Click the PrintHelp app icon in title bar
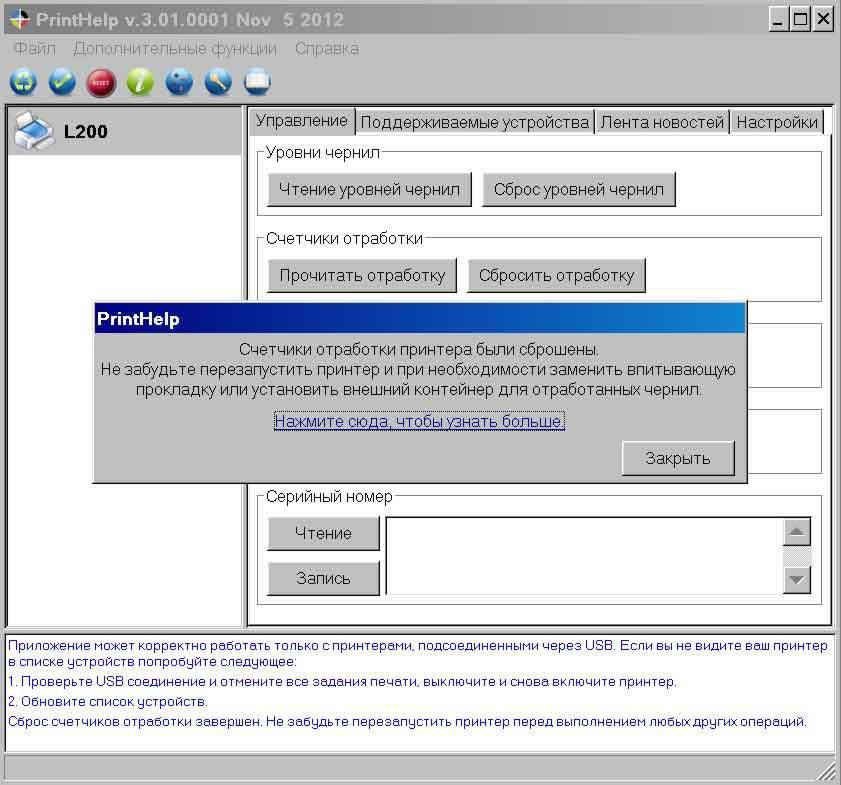841x785 pixels. click(x=20, y=19)
